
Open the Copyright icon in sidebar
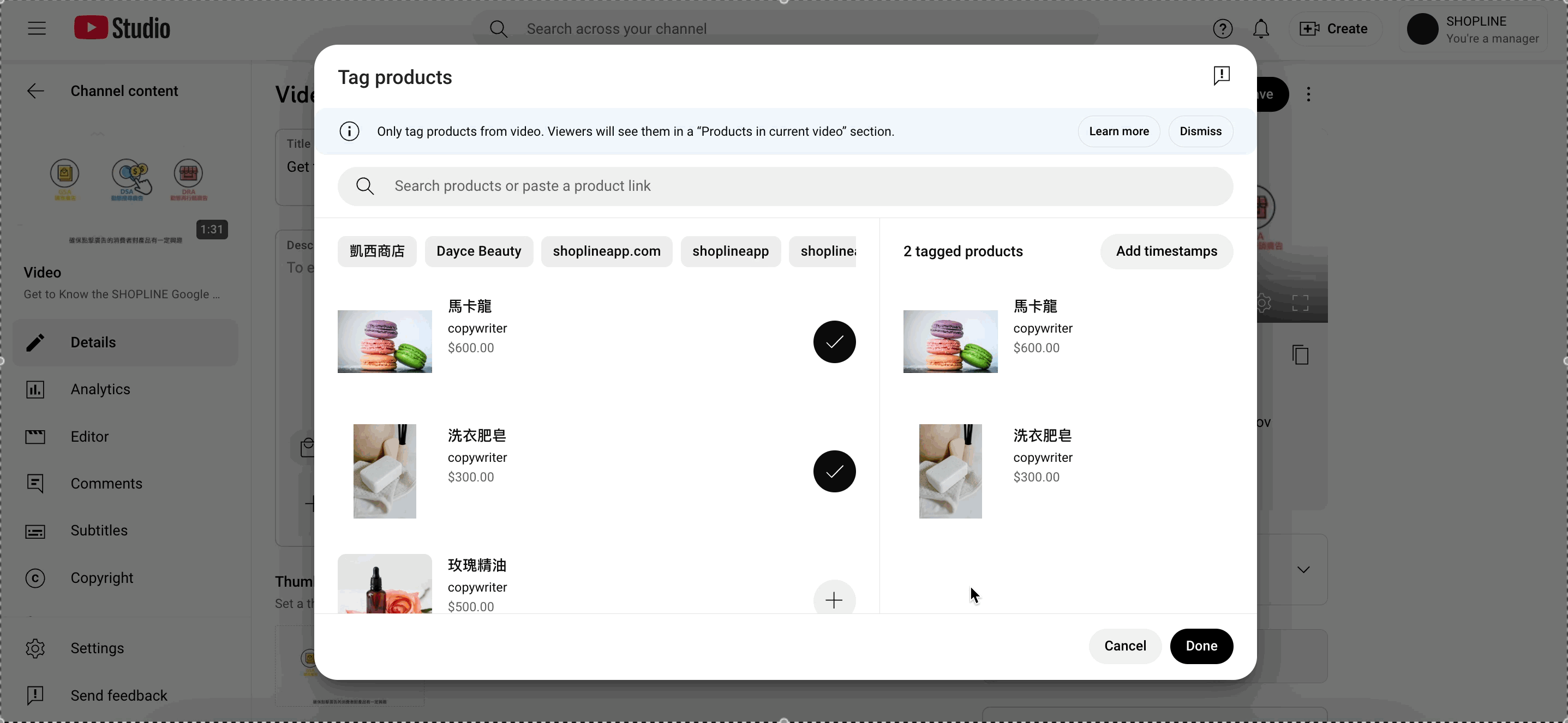pos(35,579)
